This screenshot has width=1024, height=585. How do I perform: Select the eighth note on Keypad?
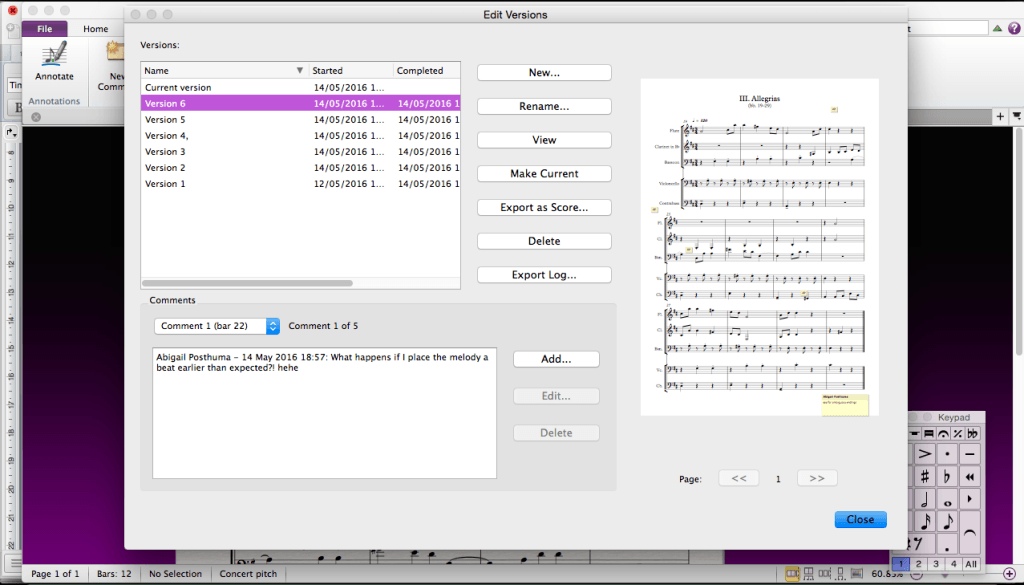(947, 522)
